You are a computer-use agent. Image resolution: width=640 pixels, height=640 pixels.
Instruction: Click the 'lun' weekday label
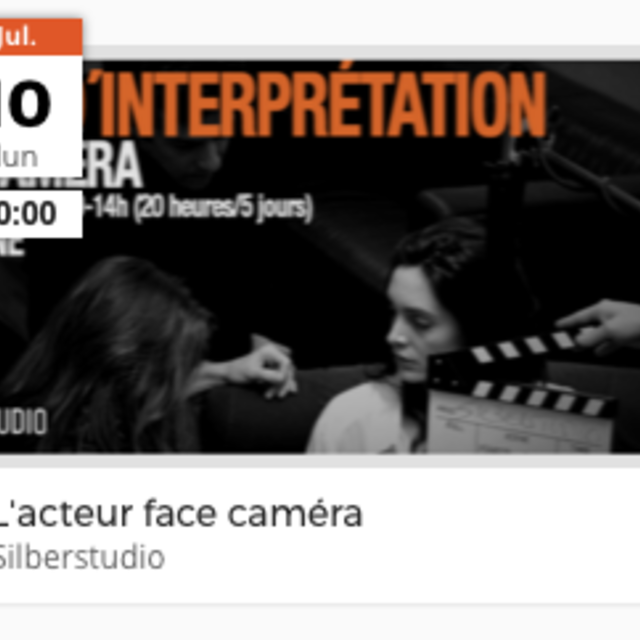pos(19,157)
